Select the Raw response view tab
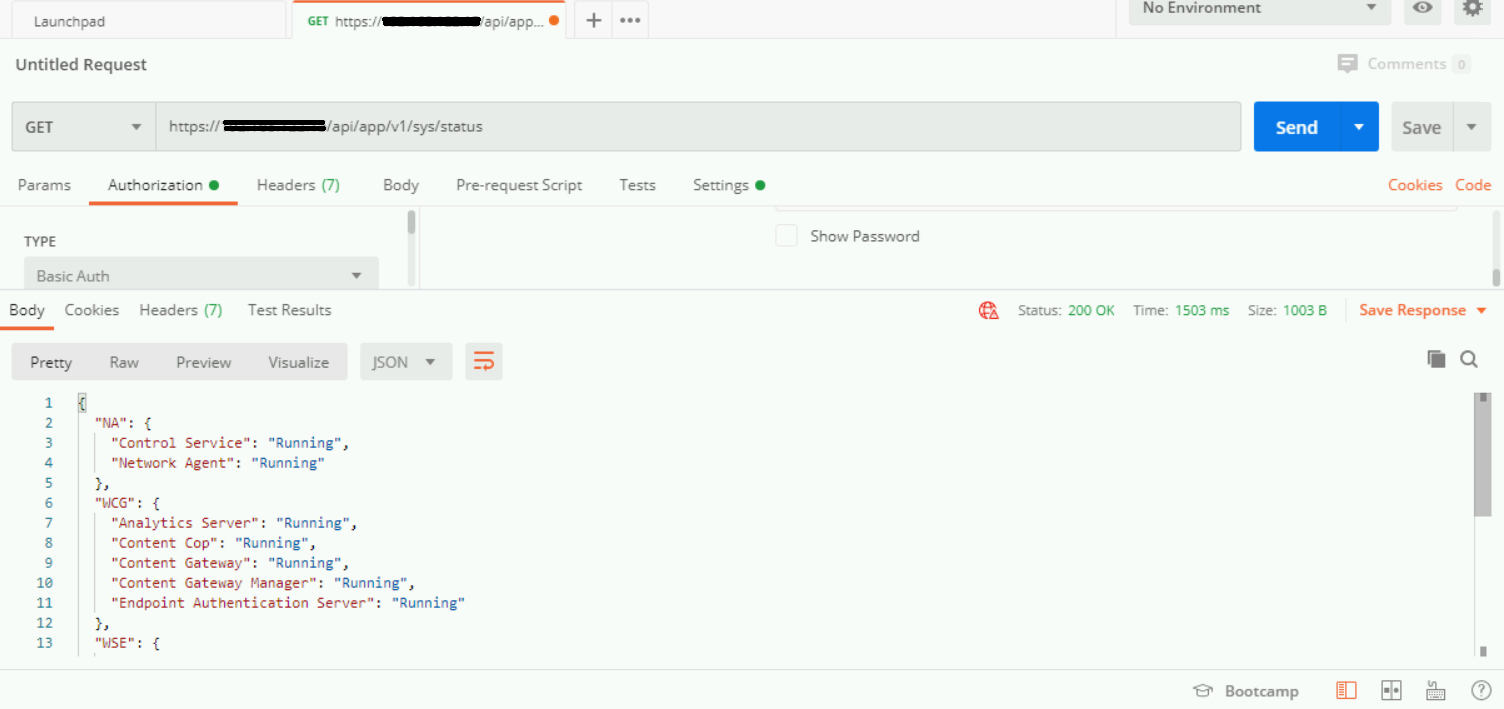Viewport: 1504px width, 709px height. (124, 361)
